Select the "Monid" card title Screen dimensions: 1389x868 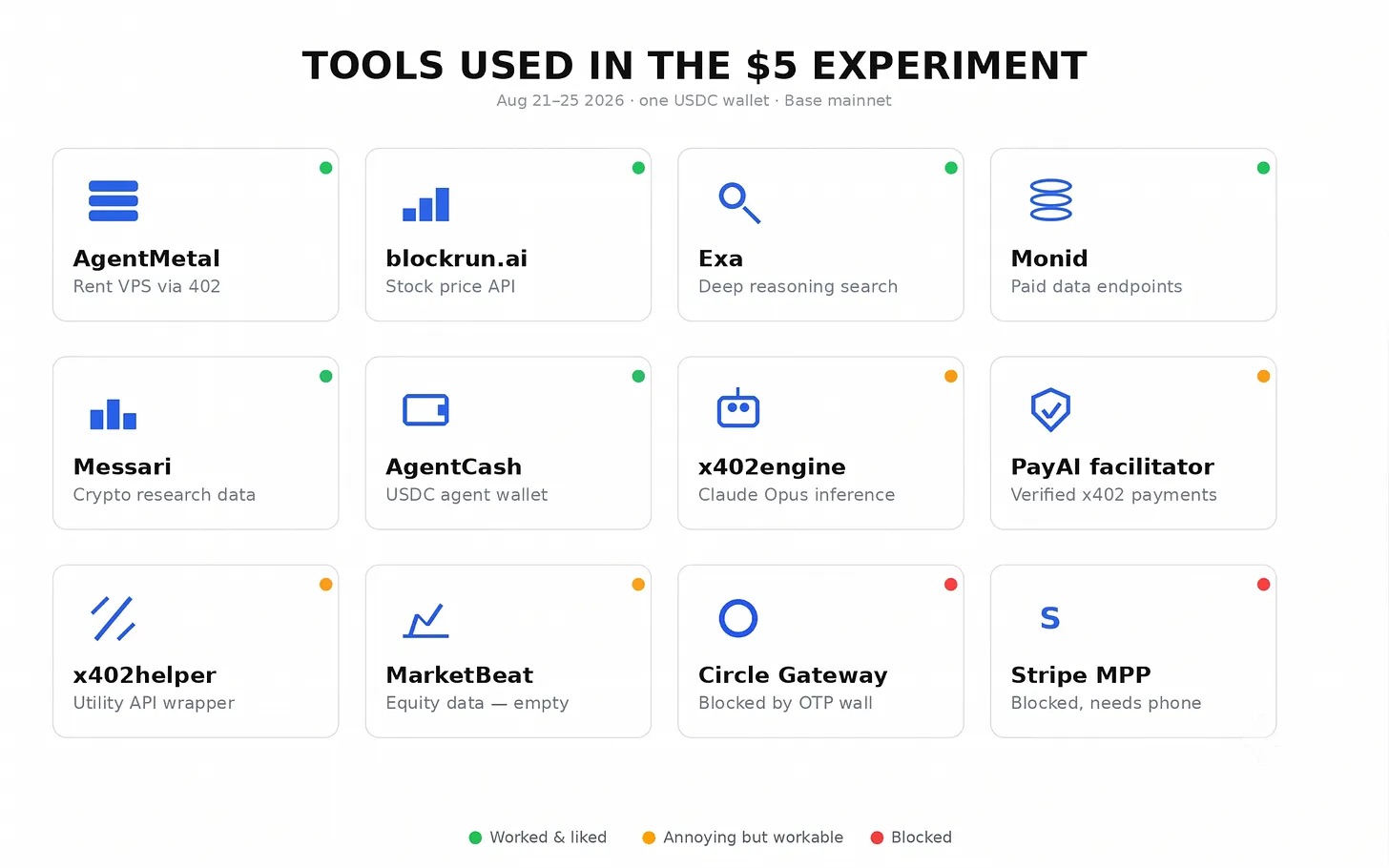pyautogui.click(x=1049, y=258)
